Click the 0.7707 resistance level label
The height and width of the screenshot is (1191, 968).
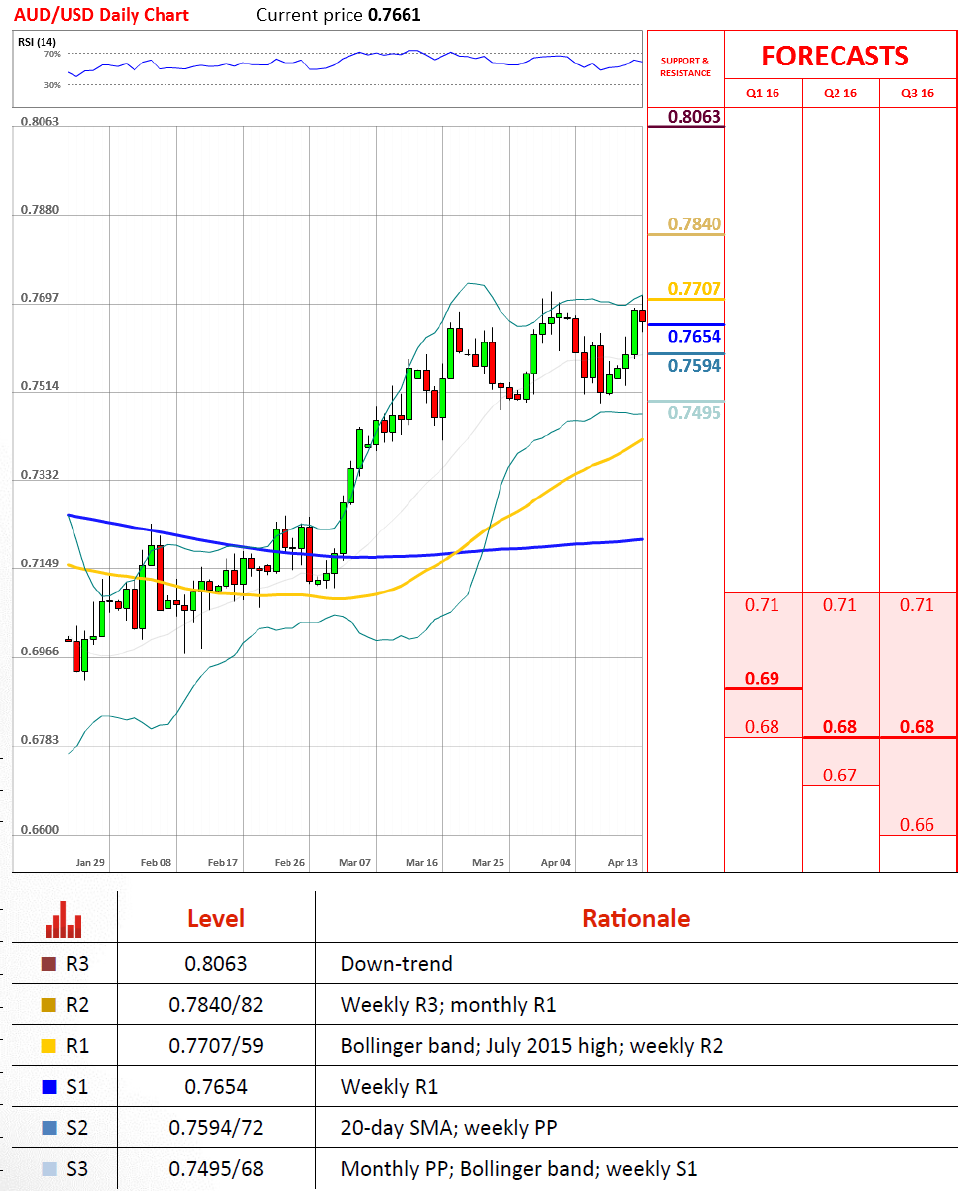pos(694,289)
